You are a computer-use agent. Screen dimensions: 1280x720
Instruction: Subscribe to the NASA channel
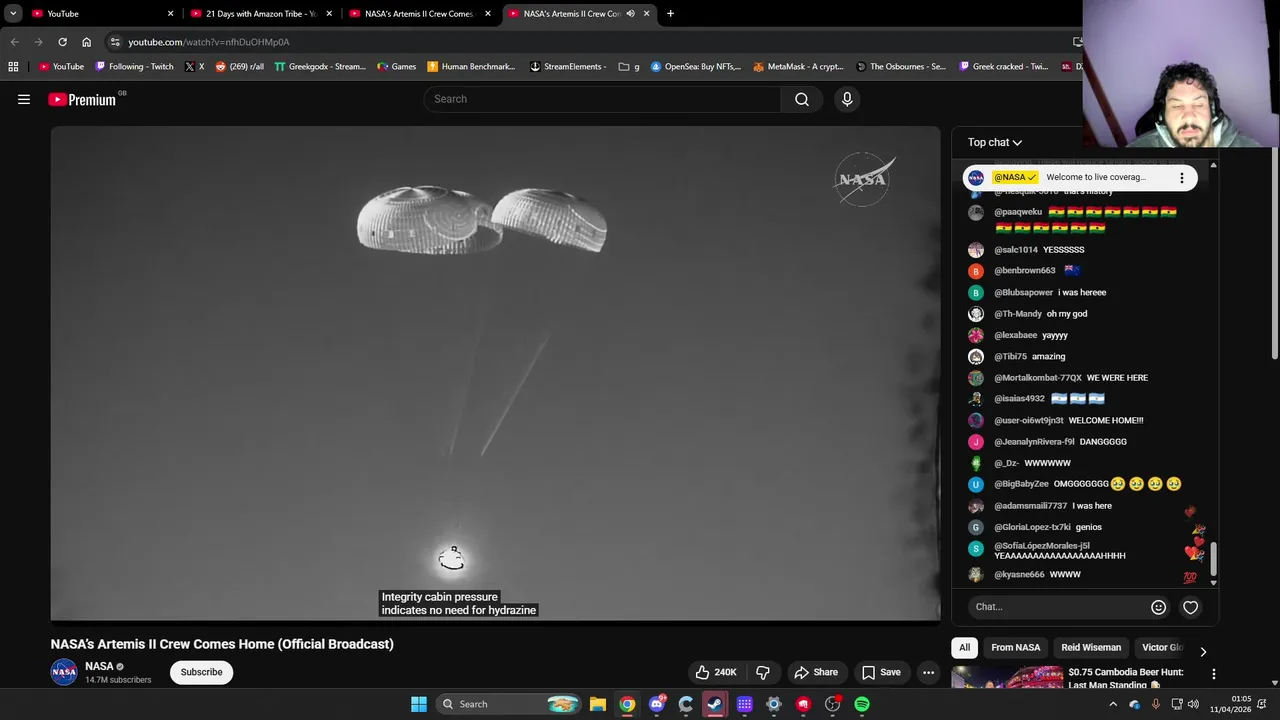coord(201,672)
